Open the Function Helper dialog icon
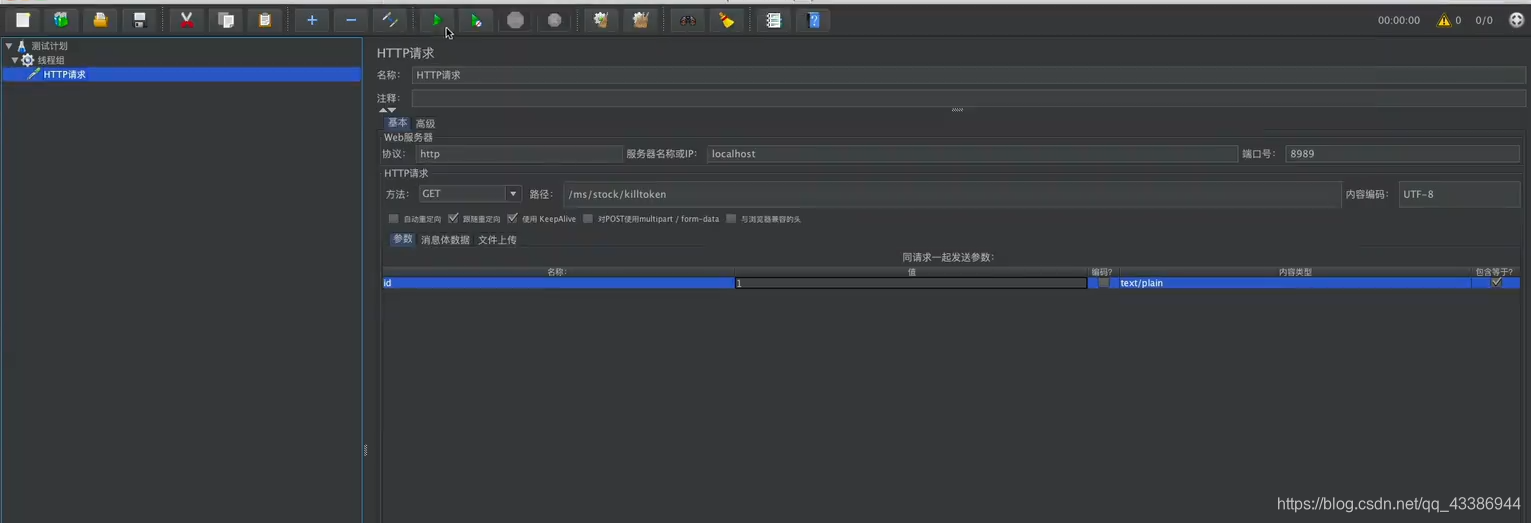This screenshot has height=523, width=1531. pos(773,20)
